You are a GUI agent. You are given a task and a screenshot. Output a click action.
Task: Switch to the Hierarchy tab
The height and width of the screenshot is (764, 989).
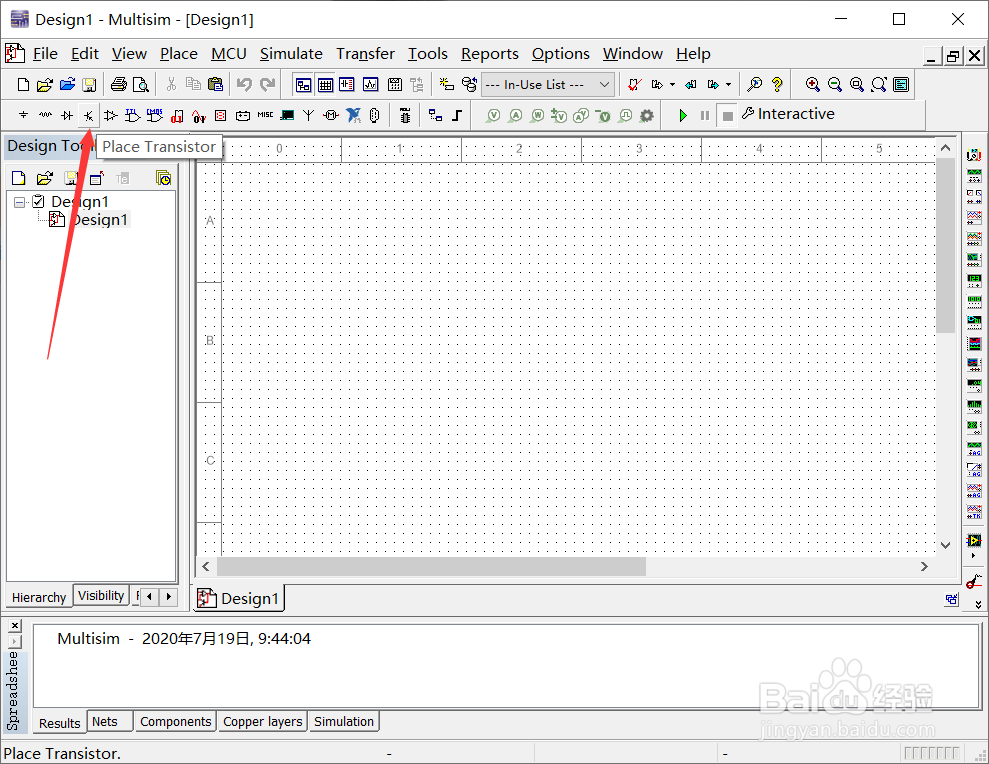point(39,597)
